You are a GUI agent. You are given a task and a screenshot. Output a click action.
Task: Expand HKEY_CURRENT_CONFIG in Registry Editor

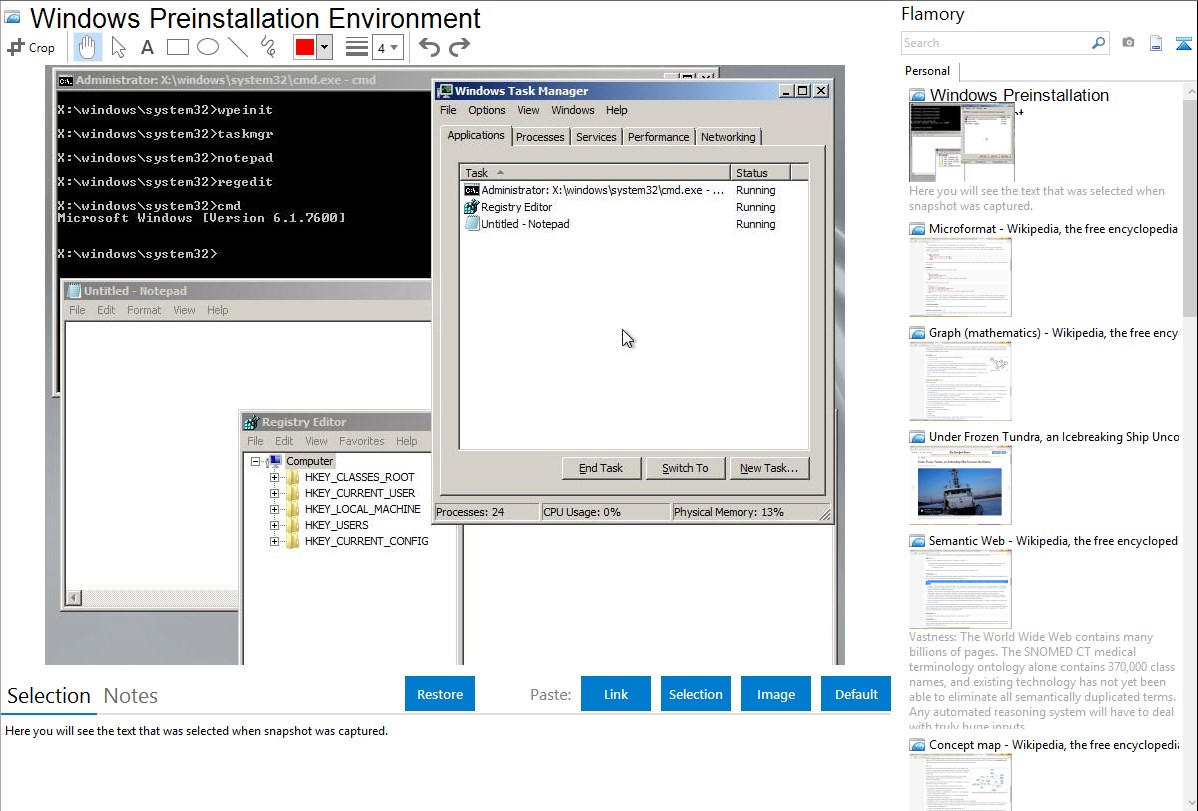(x=274, y=541)
